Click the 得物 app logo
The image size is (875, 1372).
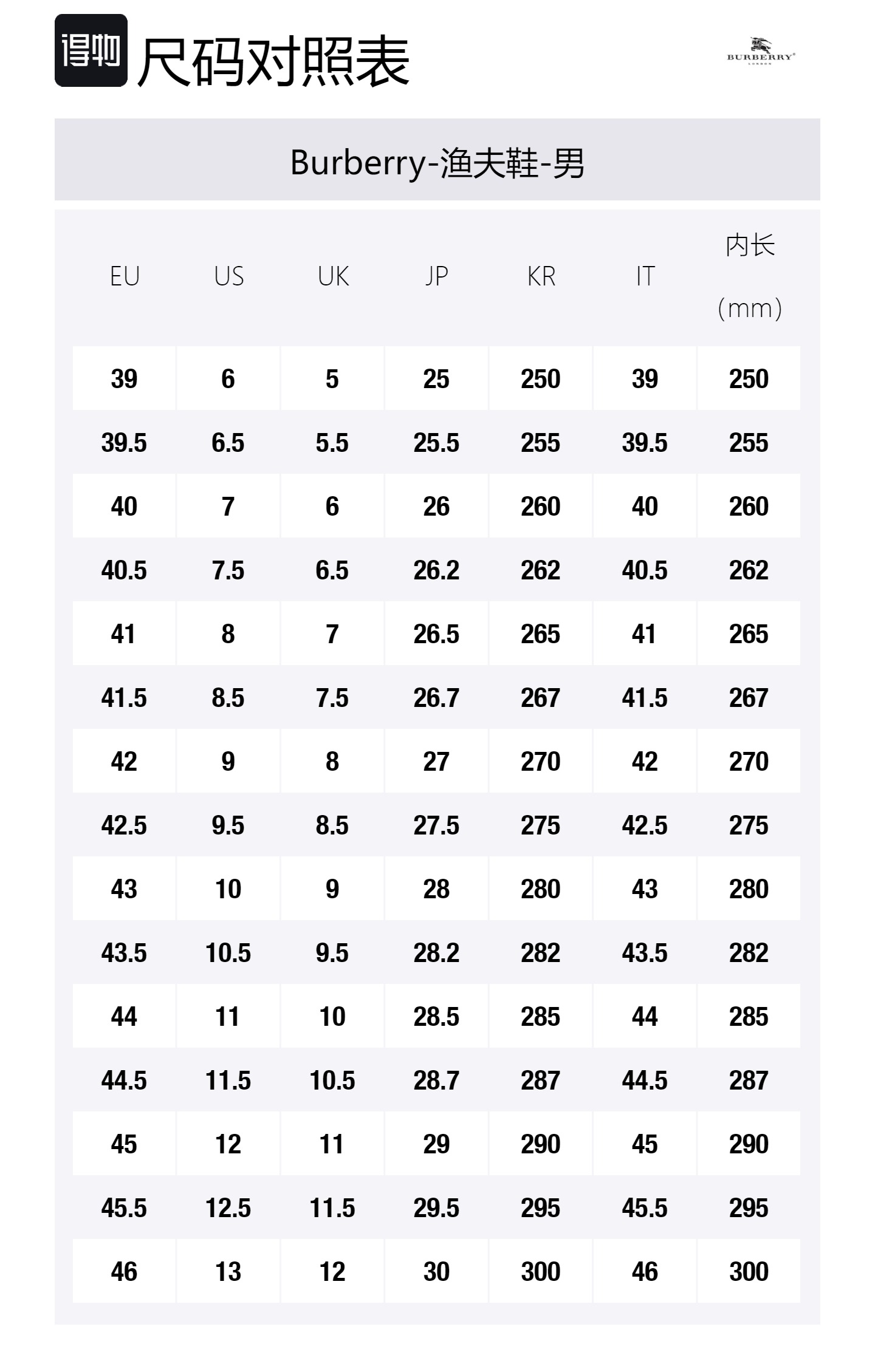tap(91, 51)
